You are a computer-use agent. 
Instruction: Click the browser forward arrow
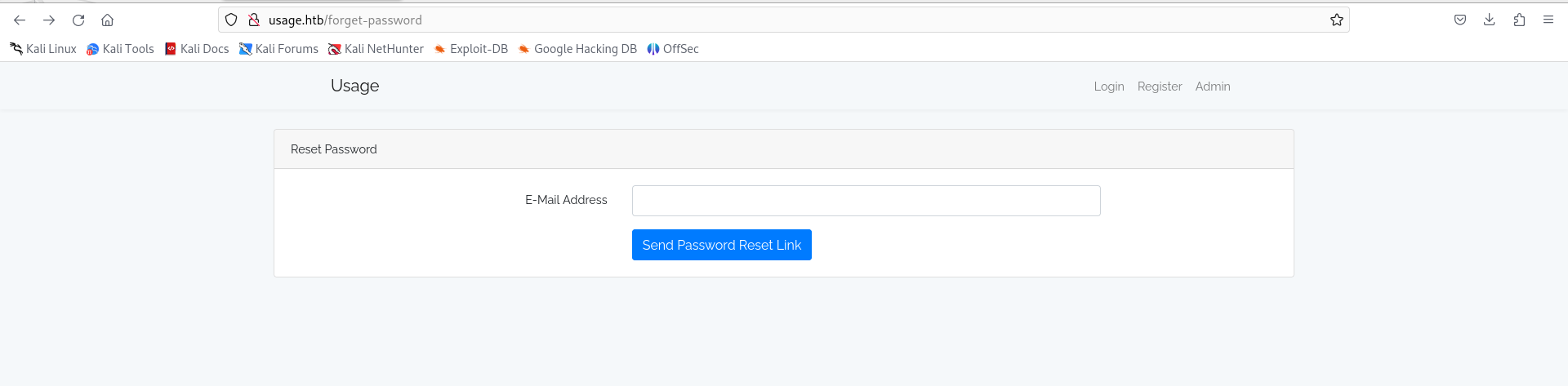49,20
